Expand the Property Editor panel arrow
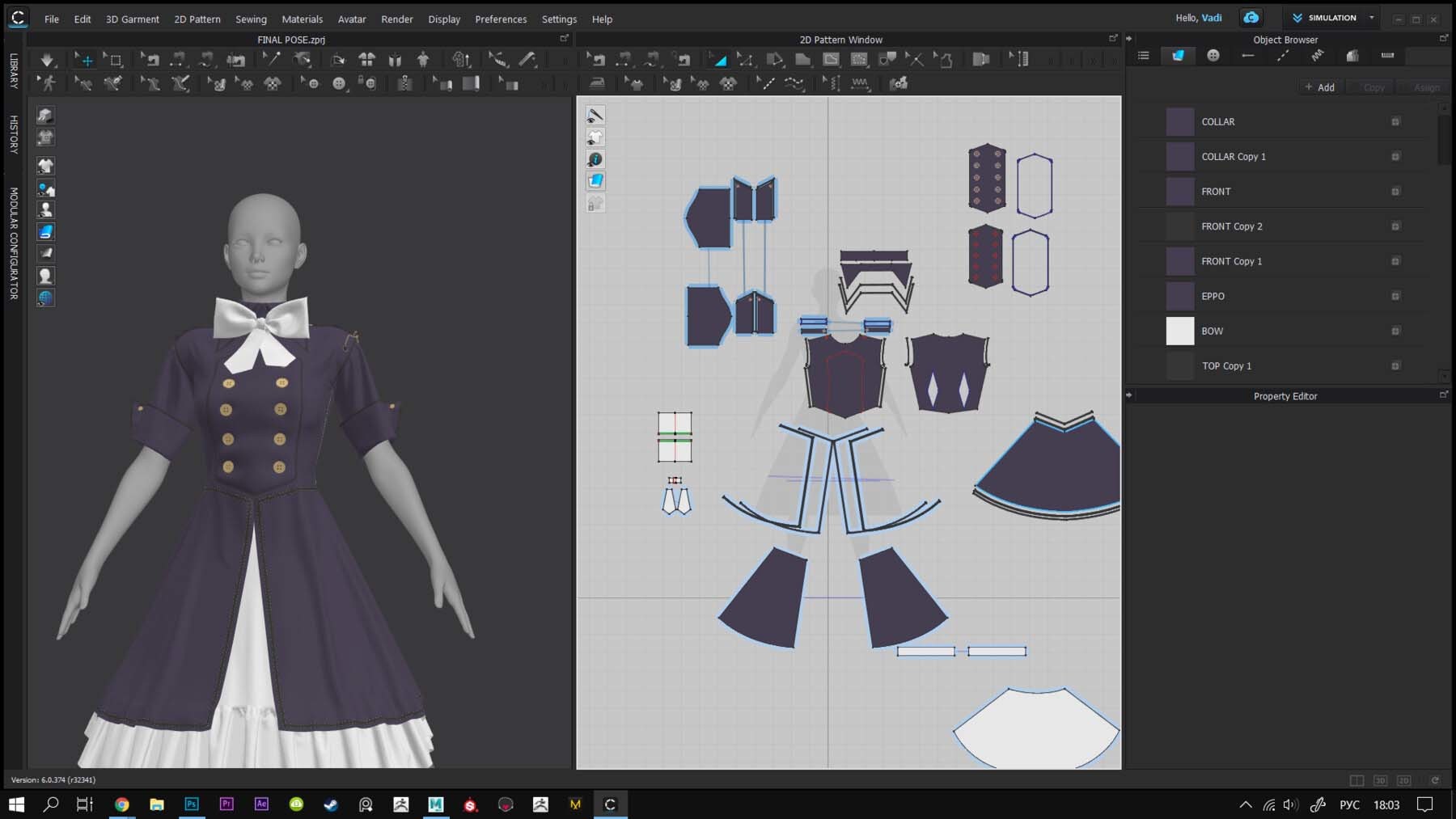The image size is (1456, 819). pos(1129,396)
